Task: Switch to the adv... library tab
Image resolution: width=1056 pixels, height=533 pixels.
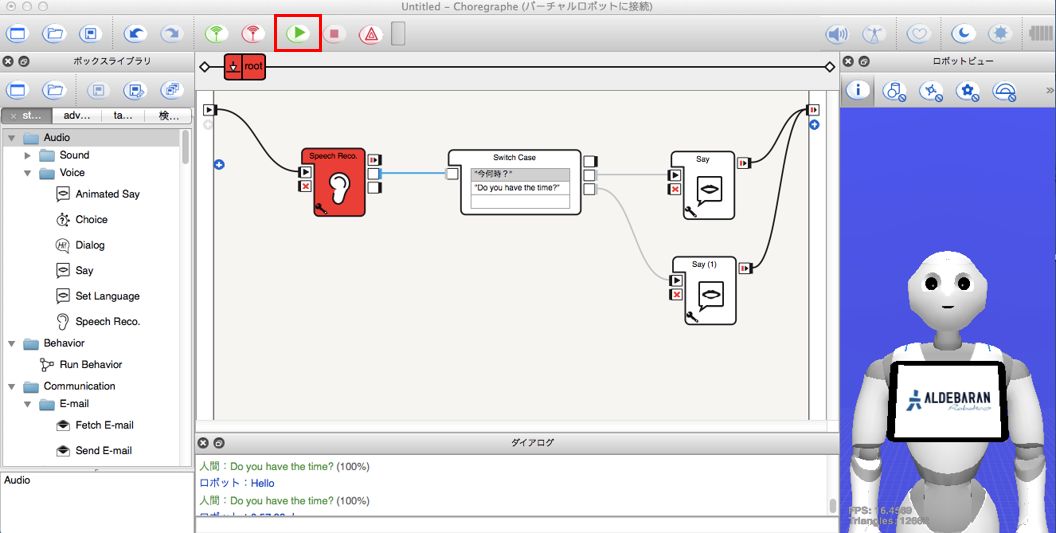Action: point(77,115)
